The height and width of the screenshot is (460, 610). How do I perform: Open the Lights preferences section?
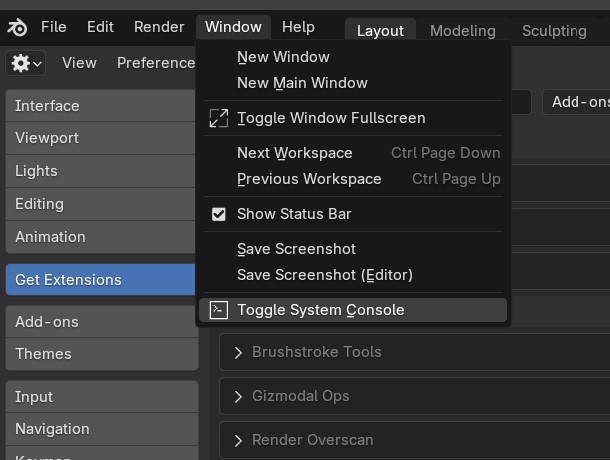click(100, 171)
